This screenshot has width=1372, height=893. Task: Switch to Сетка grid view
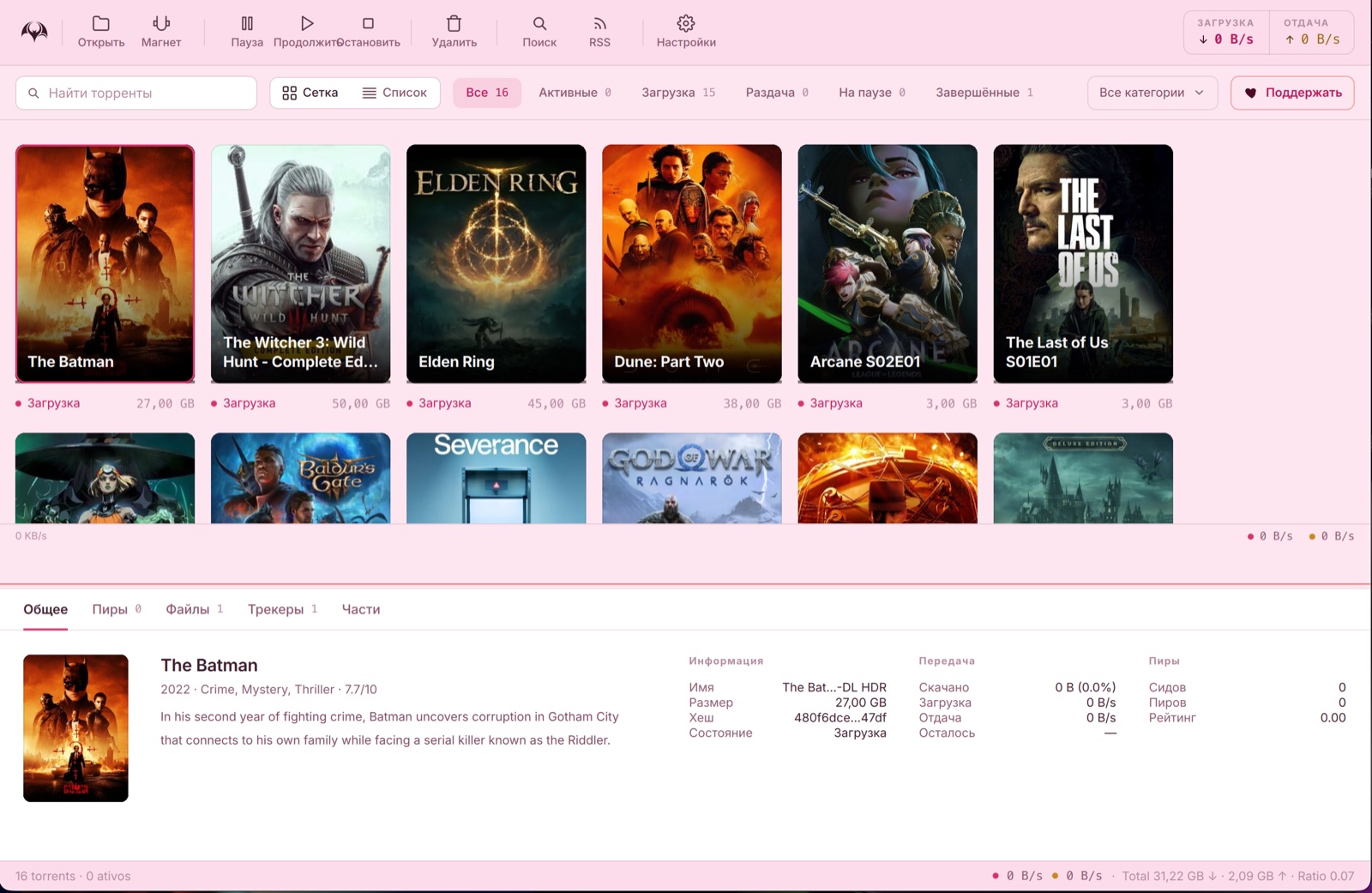[x=310, y=93]
